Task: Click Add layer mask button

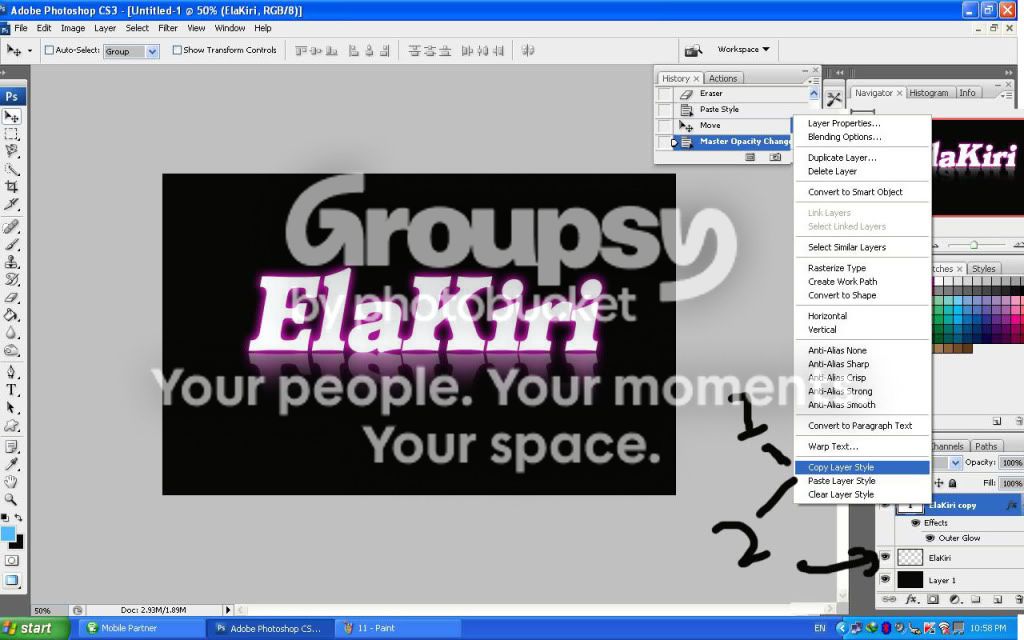Action: click(x=933, y=599)
